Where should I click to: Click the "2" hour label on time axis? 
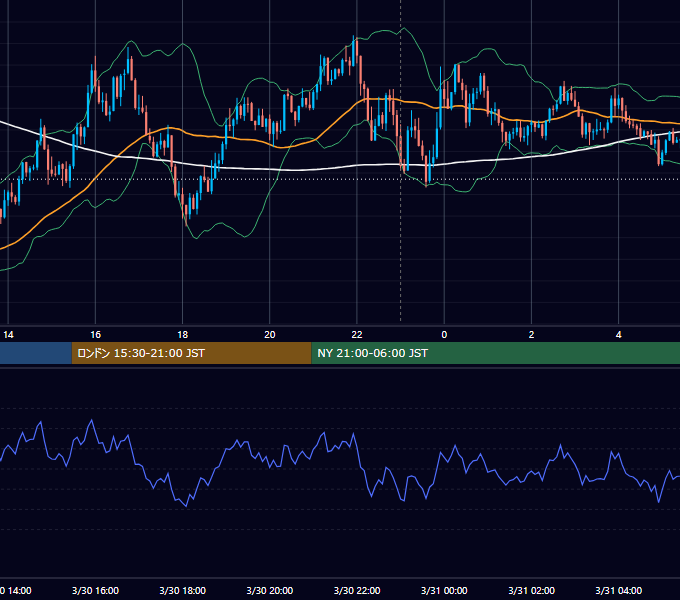[x=531, y=335]
